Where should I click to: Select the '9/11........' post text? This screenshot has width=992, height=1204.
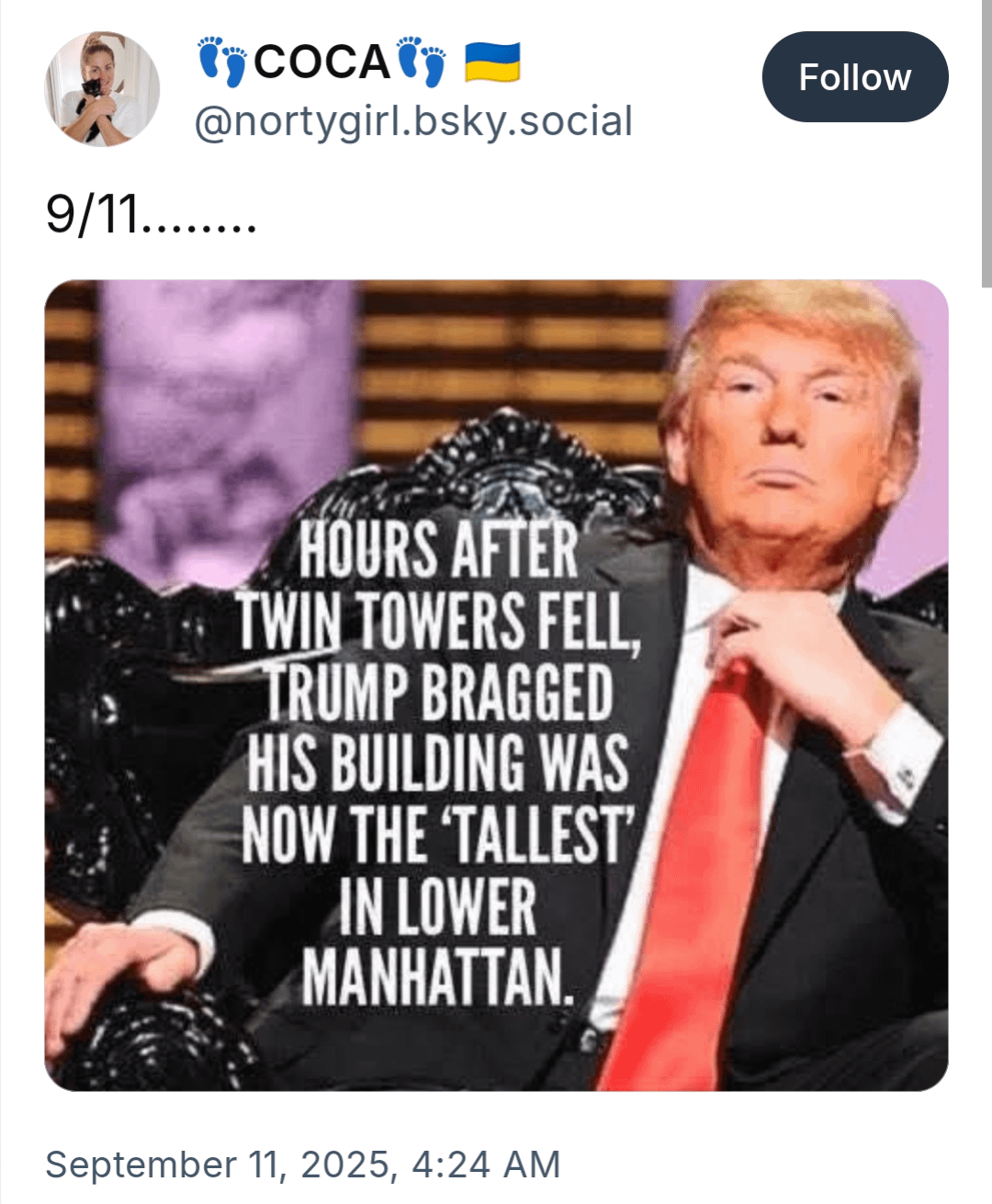[151, 214]
